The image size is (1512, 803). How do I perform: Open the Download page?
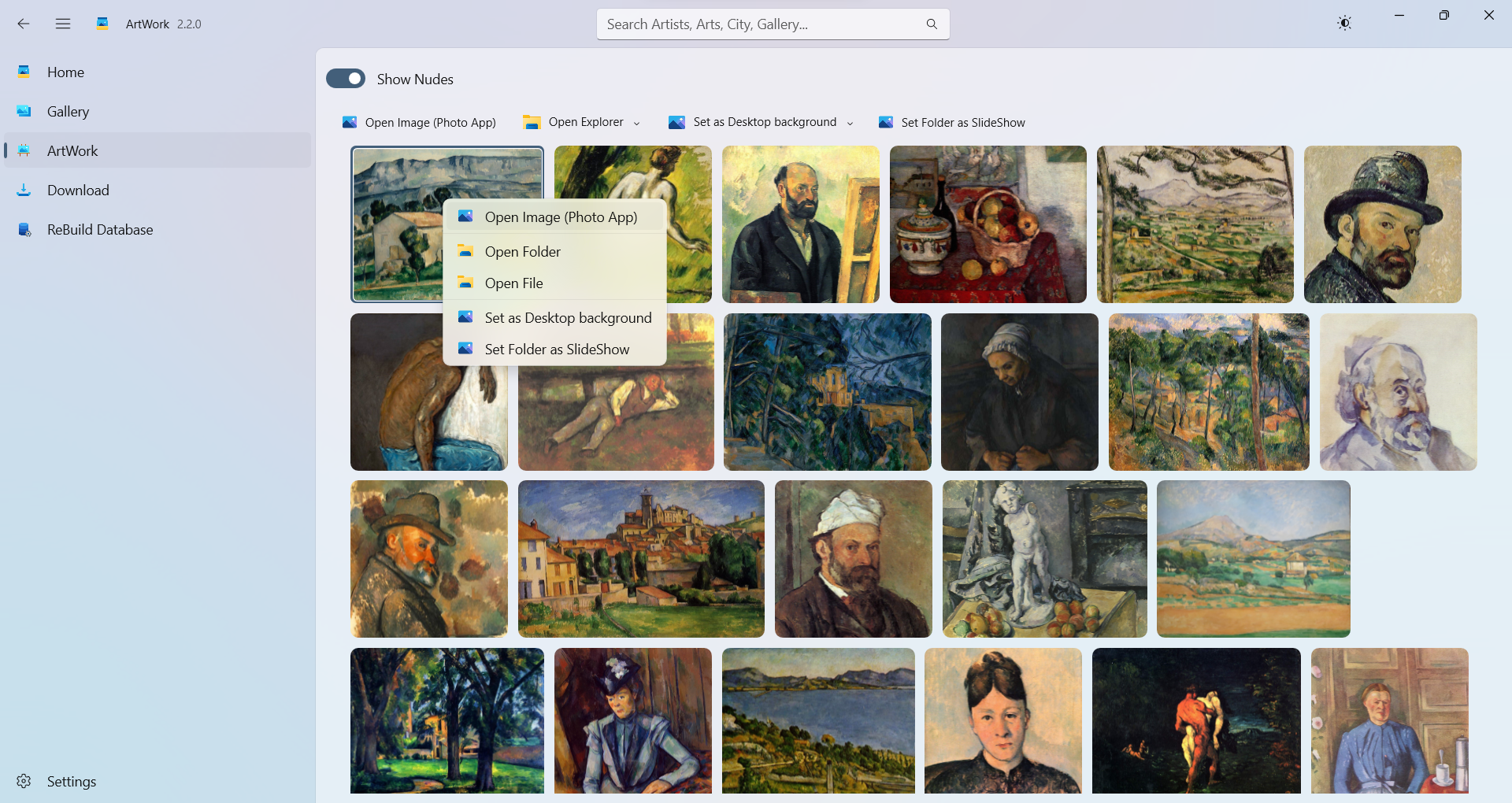pyautogui.click(x=157, y=190)
